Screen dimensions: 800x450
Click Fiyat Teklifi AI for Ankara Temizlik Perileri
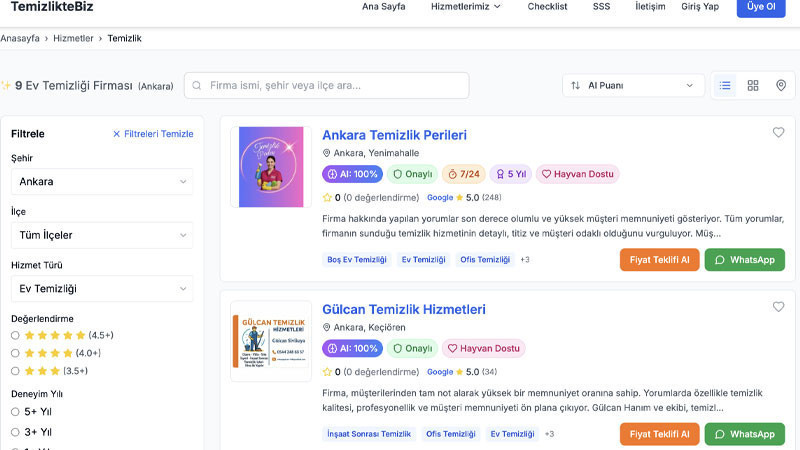[659, 260]
